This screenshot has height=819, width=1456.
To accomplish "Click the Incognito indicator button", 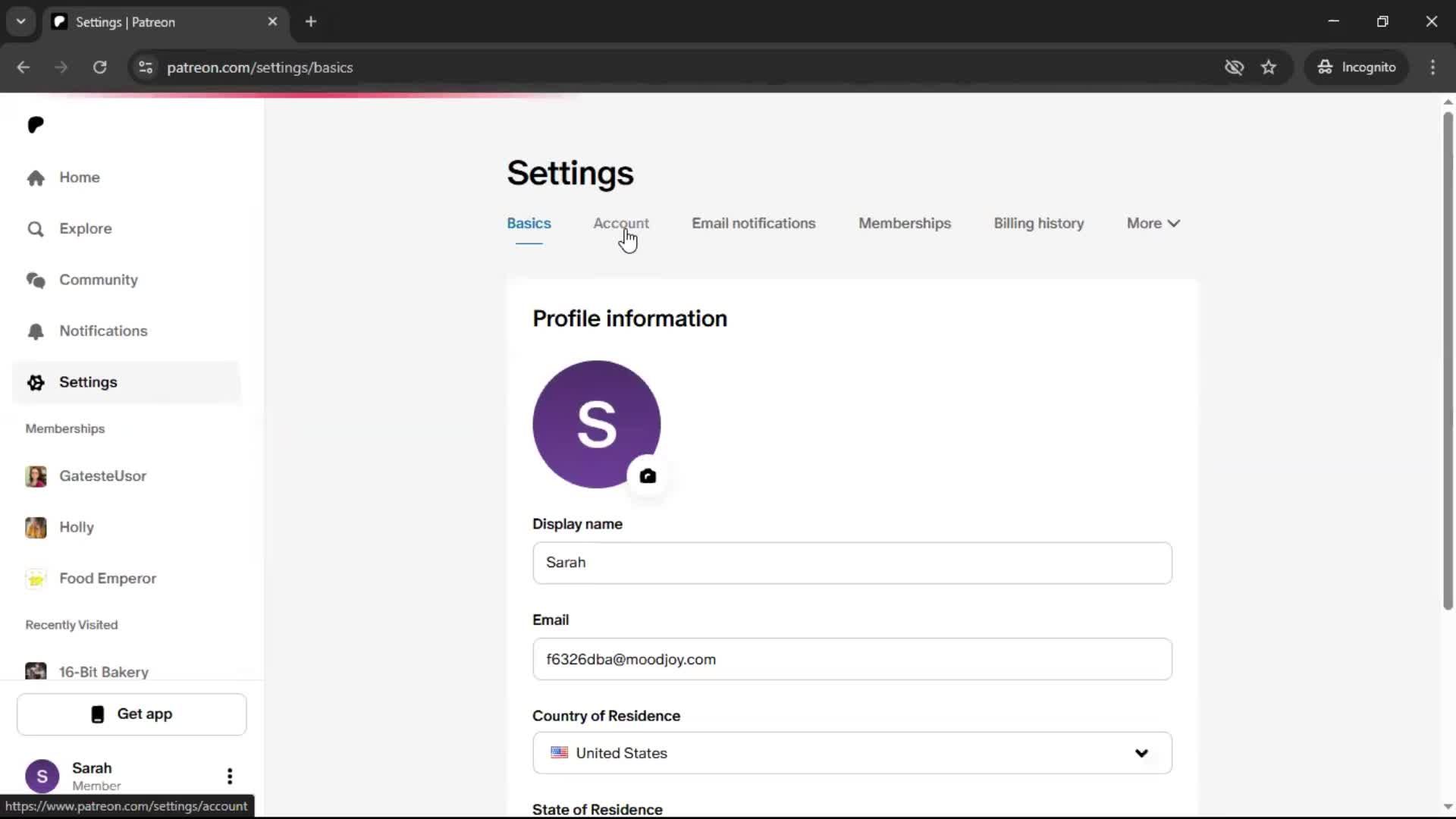I will [1357, 67].
